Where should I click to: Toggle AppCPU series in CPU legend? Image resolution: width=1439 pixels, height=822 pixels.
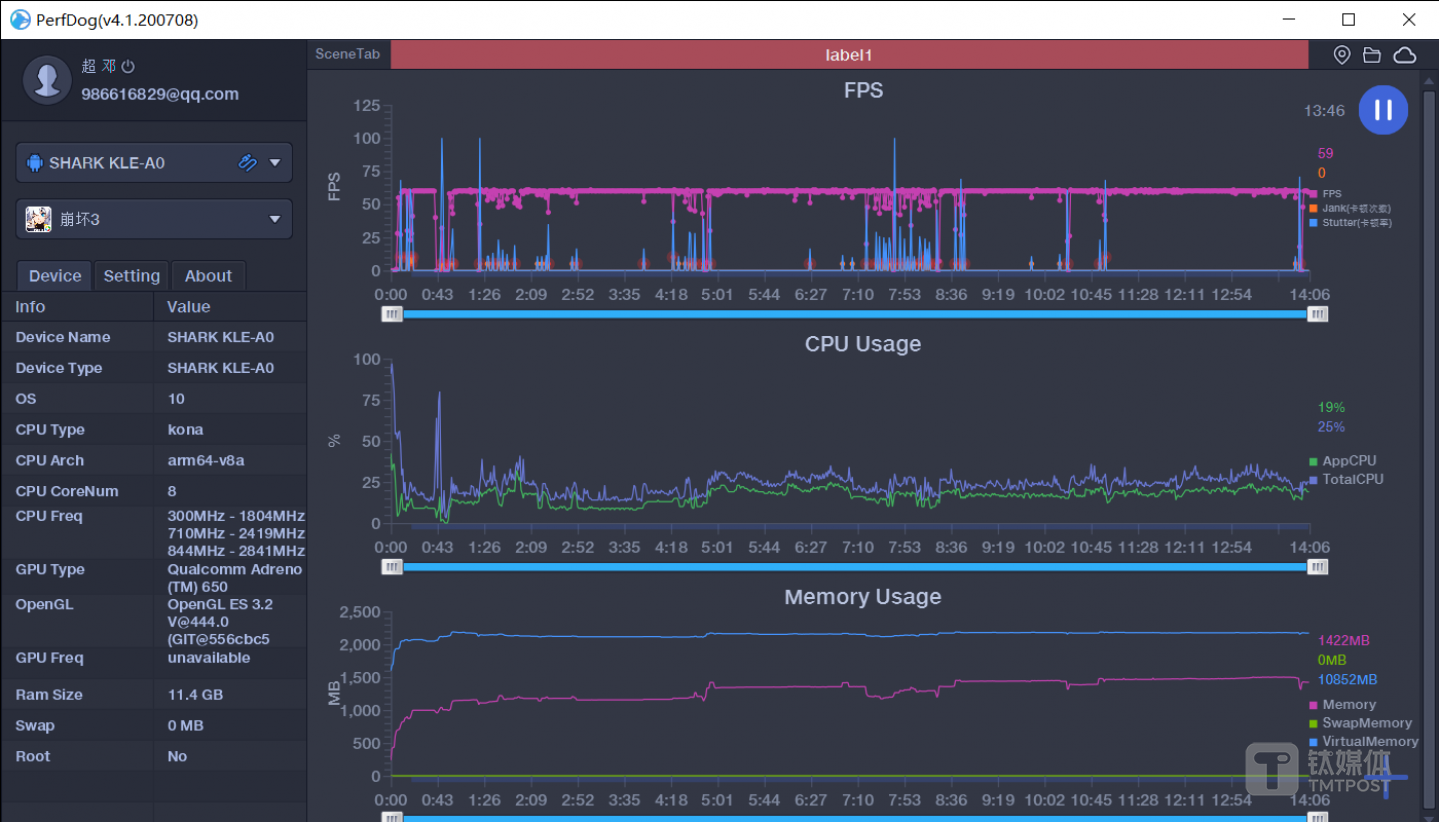coord(1348,461)
